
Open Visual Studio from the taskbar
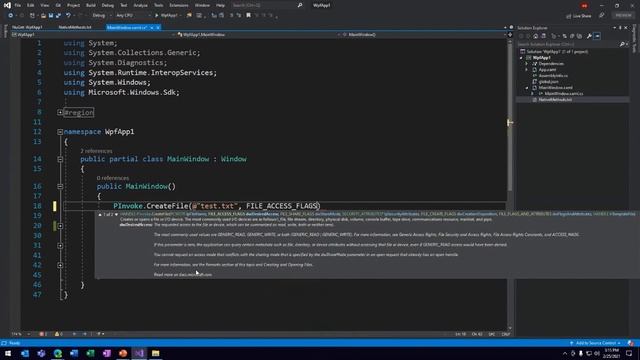(139, 353)
